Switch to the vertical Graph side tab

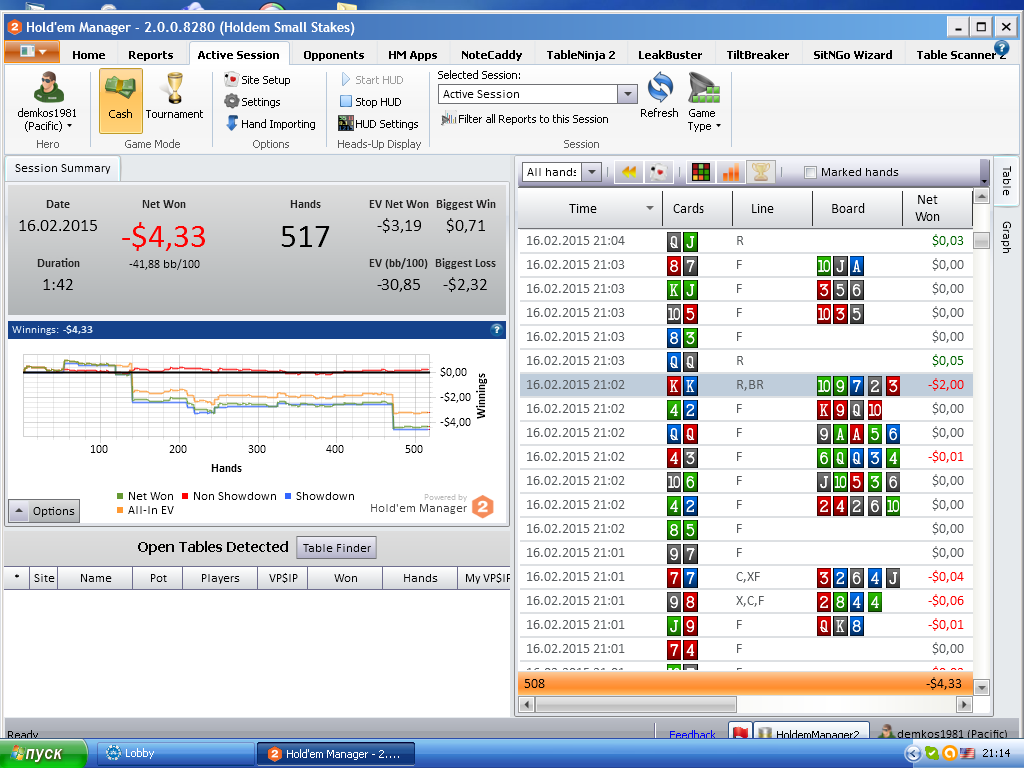point(1006,236)
